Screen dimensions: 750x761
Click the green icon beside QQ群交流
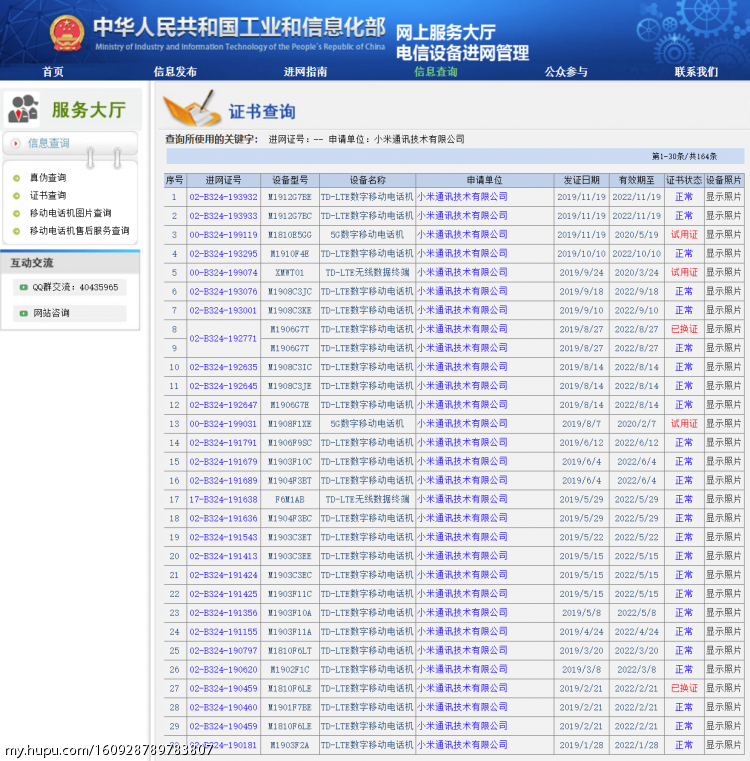tap(23, 287)
